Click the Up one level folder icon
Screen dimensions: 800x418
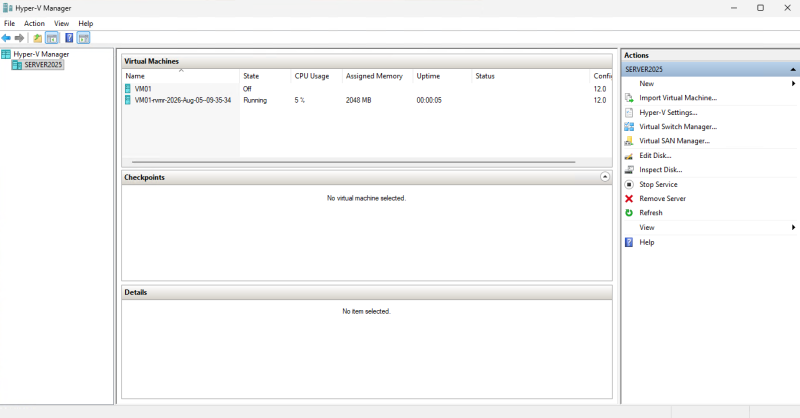pyautogui.click(x=38, y=38)
